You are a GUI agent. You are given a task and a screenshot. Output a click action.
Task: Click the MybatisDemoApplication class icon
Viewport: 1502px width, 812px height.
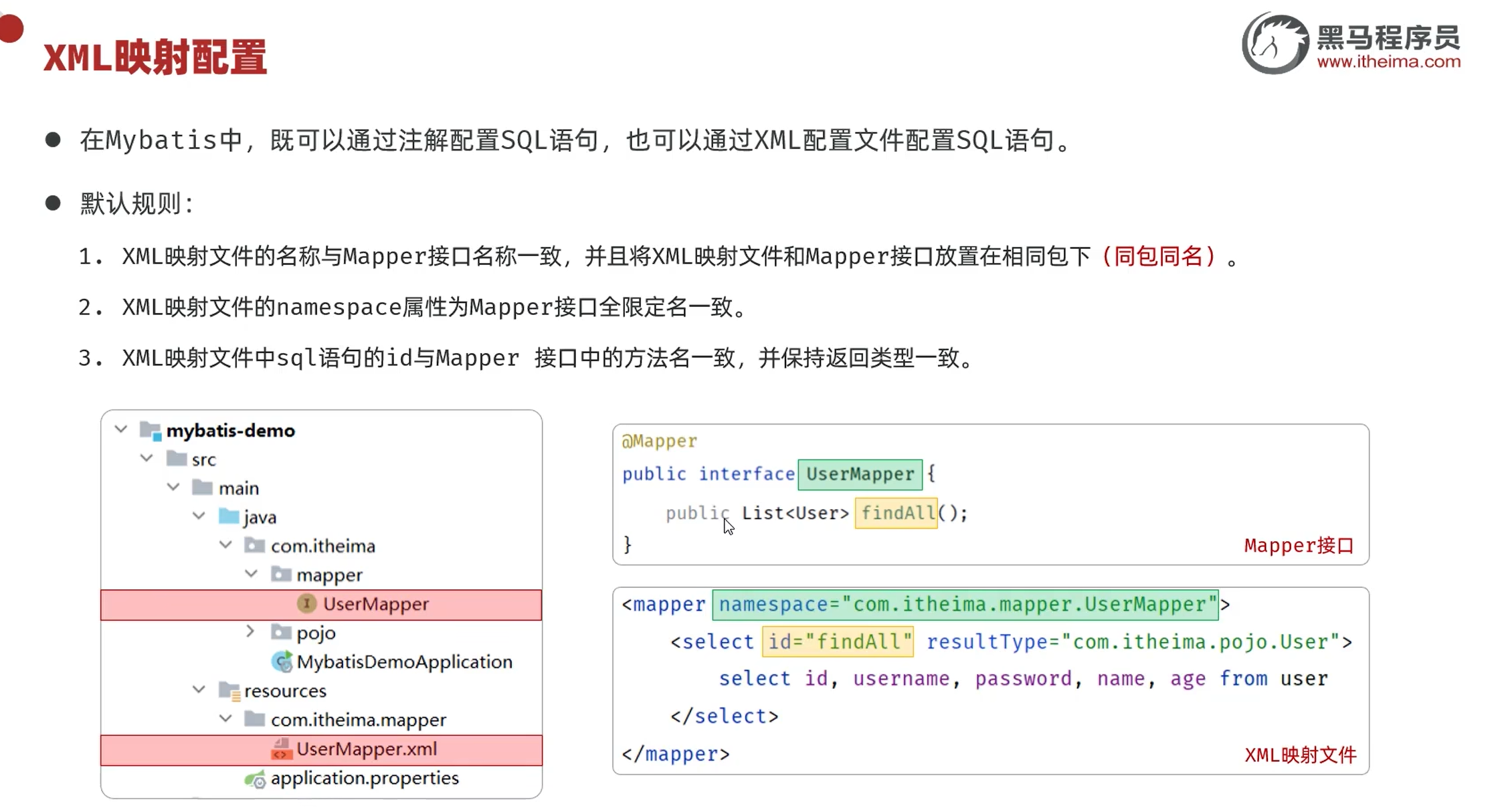click(x=282, y=662)
